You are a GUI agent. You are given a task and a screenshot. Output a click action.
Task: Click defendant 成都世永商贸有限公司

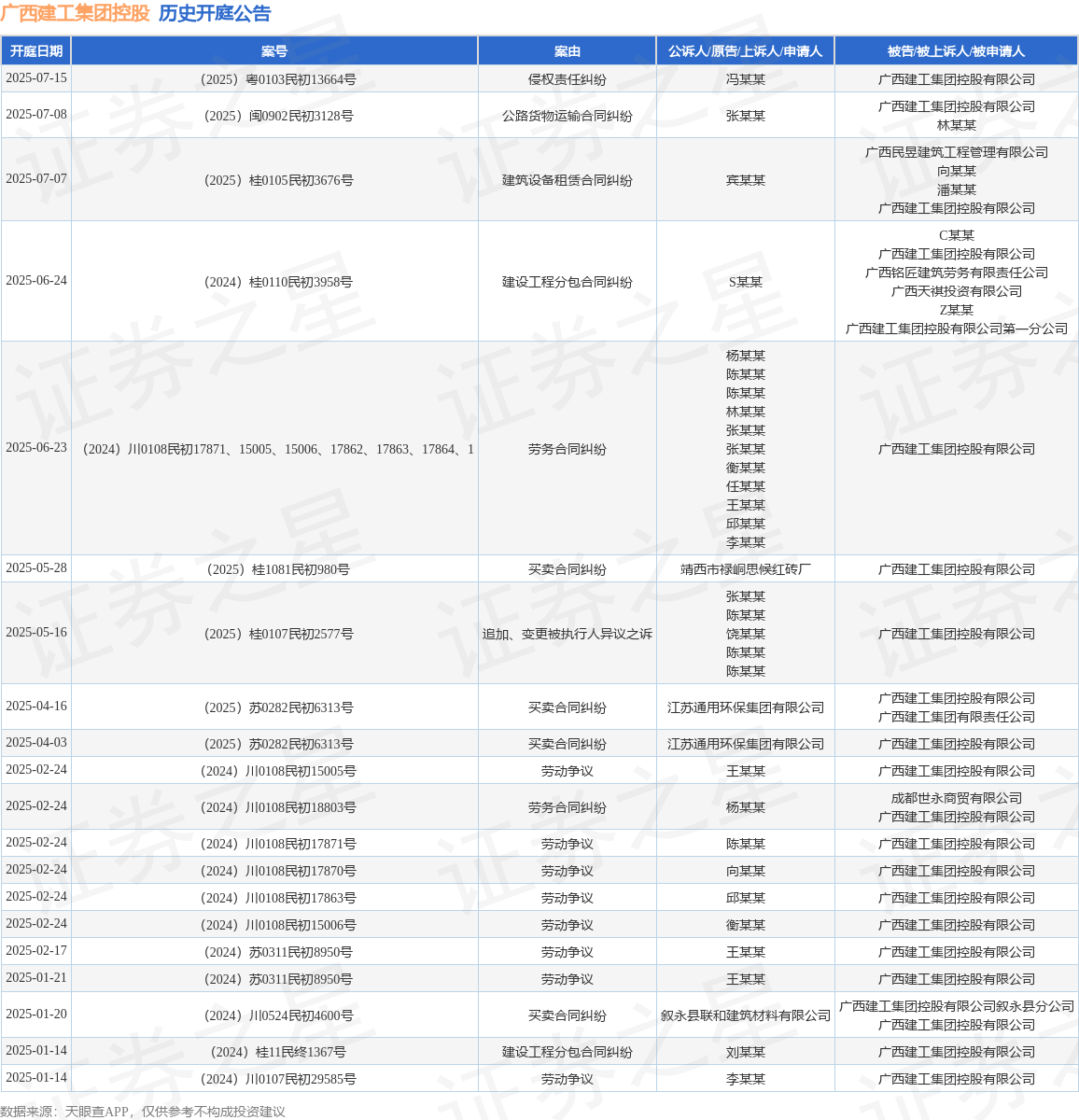point(957,798)
